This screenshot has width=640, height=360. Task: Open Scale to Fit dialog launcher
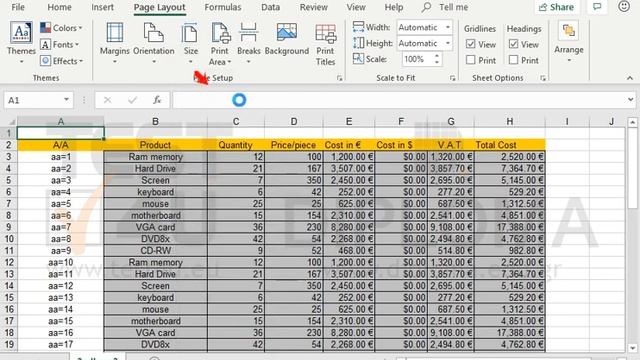click(x=452, y=78)
